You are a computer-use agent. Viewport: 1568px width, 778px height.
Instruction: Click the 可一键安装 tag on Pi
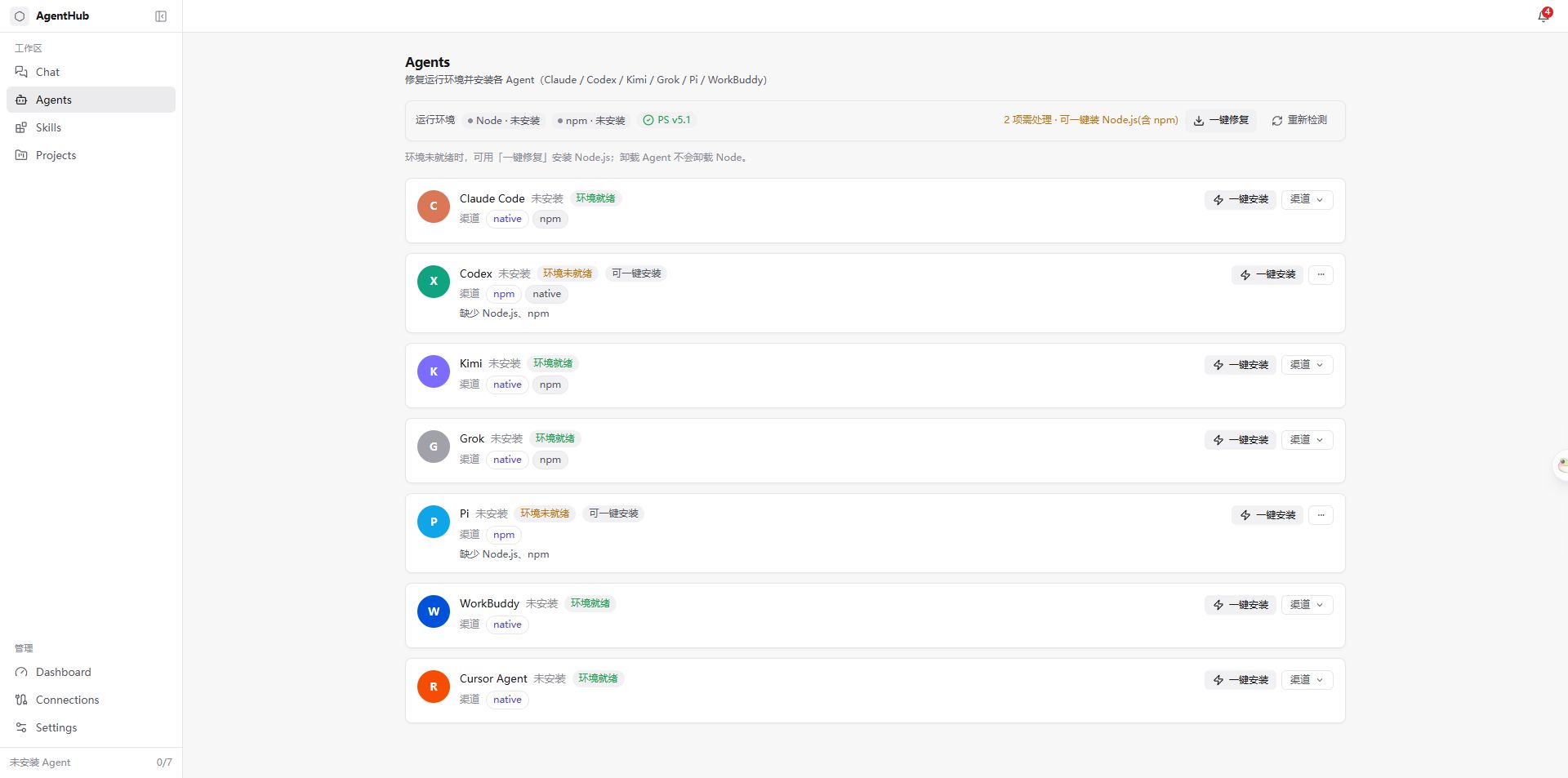click(x=613, y=513)
